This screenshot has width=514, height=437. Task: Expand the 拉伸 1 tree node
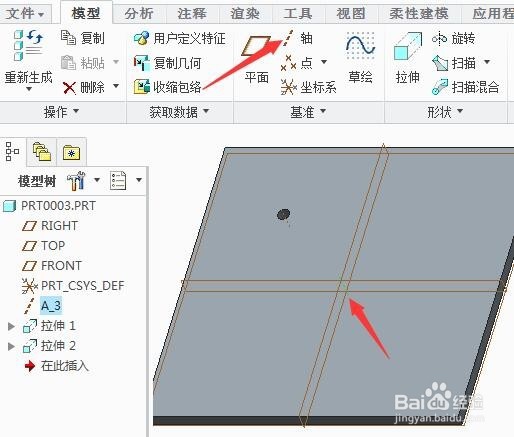click(11, 326)
